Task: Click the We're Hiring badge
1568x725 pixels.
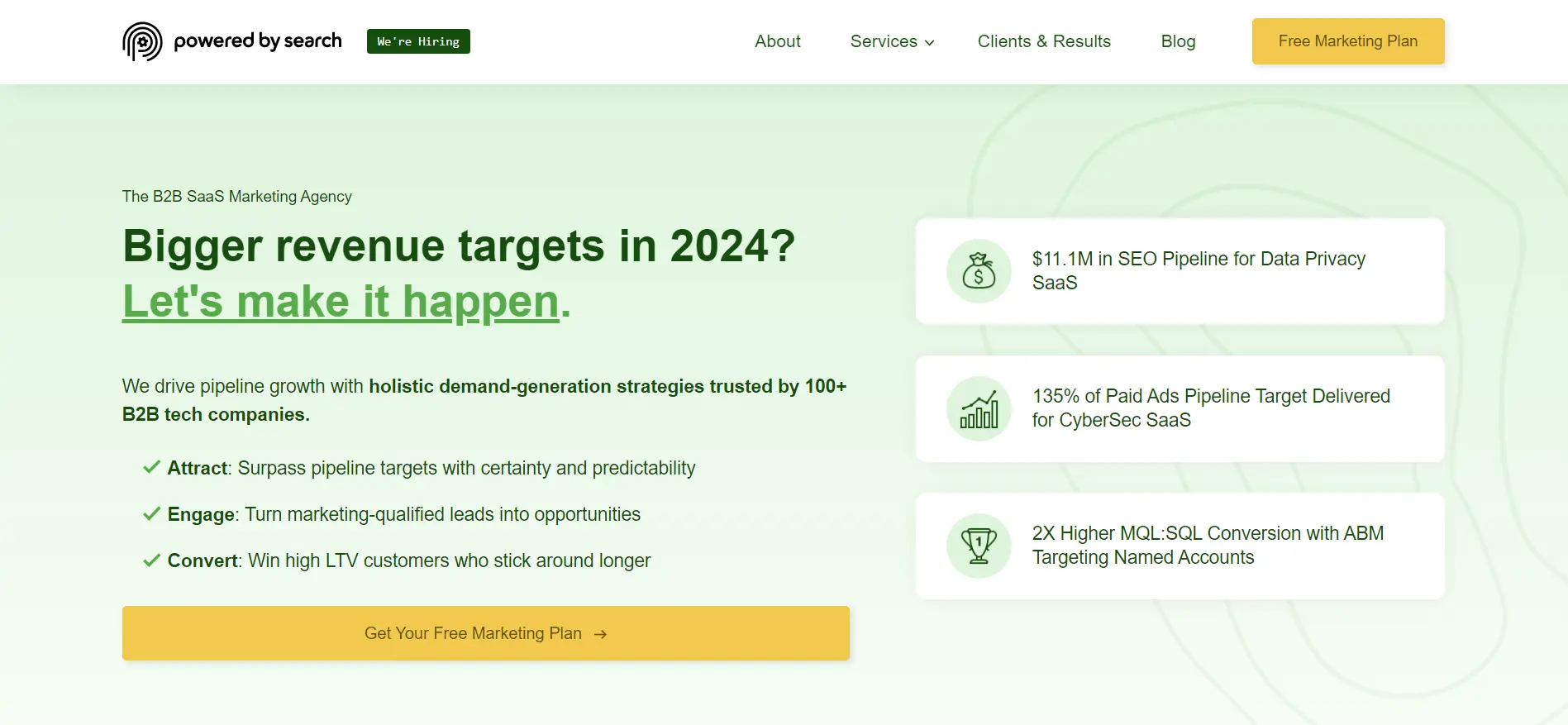Action: pyautogui.click(x=418, y=41)
